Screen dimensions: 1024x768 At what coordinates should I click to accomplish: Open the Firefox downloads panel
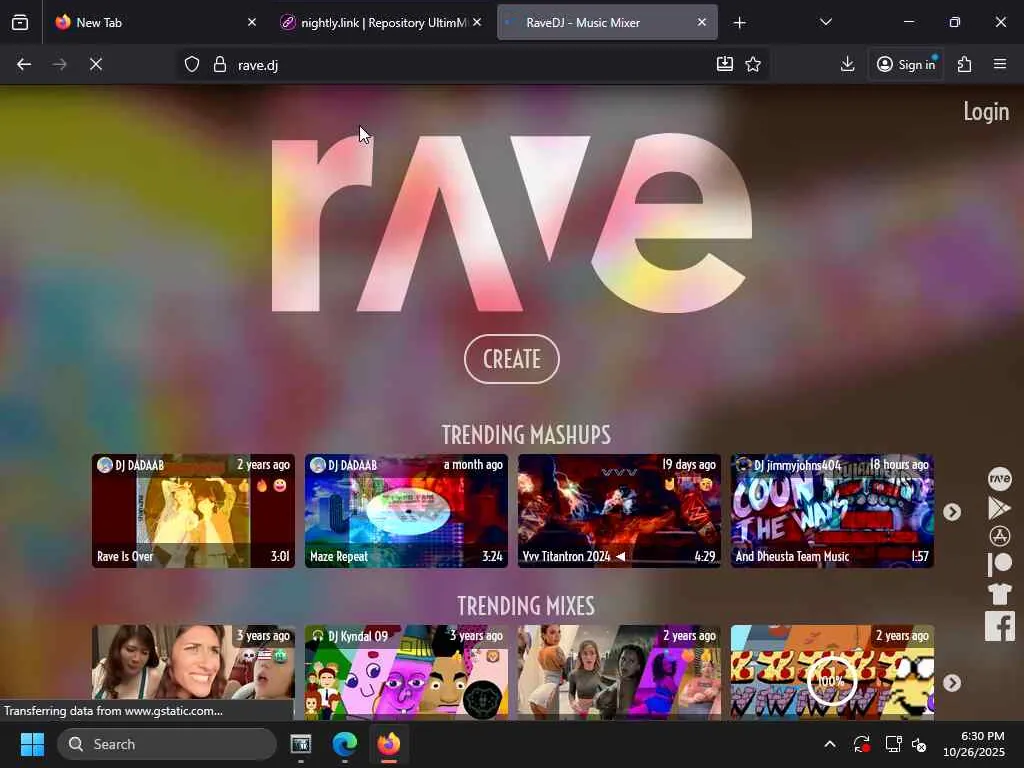(847, 64)
